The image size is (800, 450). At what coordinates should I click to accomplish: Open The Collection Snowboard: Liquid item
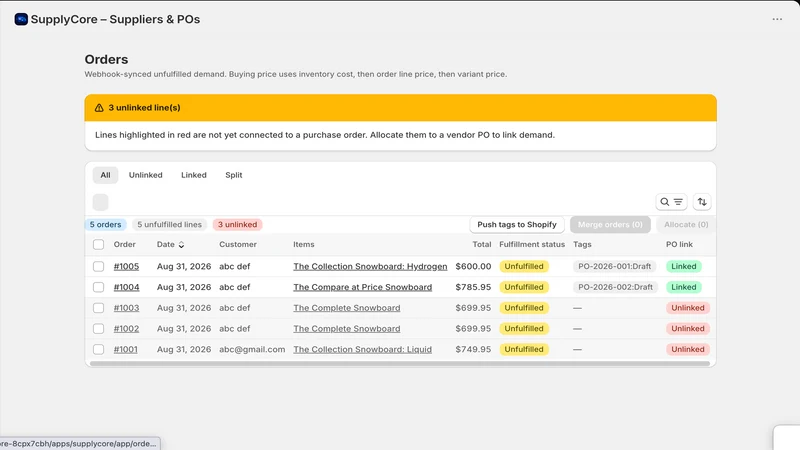tap(362, 349)
